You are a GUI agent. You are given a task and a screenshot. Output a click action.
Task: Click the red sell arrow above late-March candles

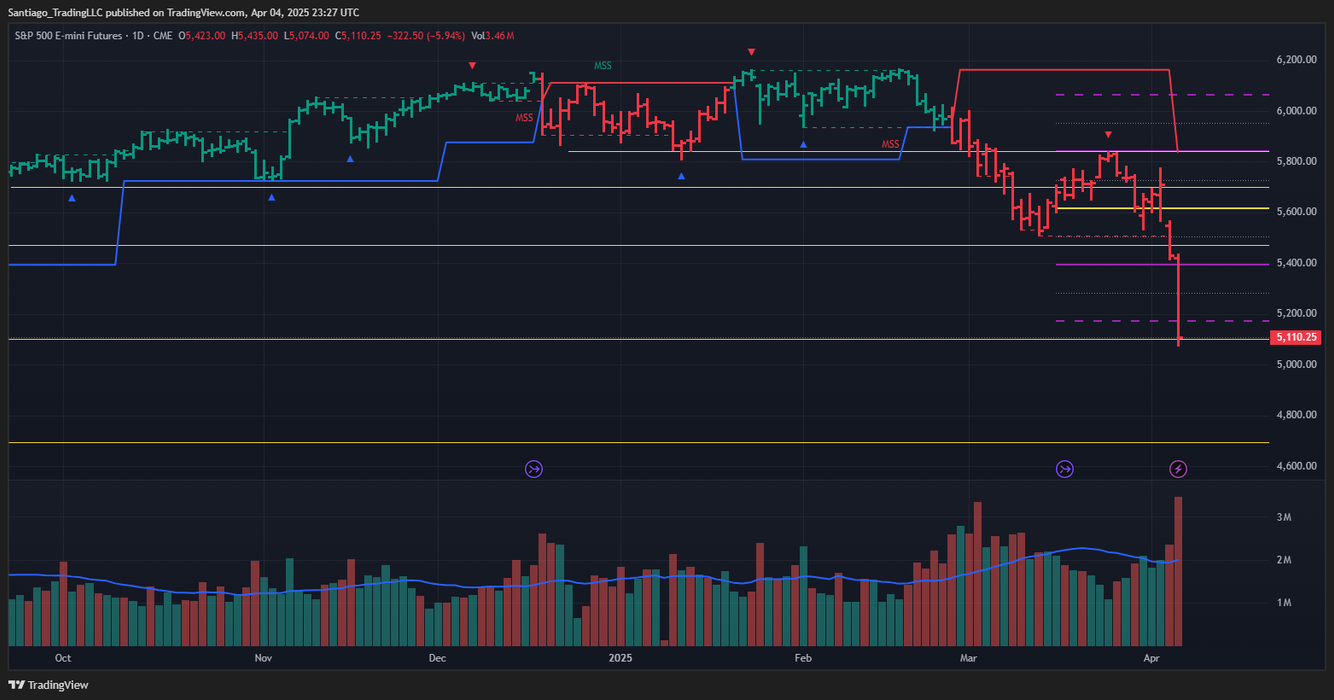[1107, 132]
